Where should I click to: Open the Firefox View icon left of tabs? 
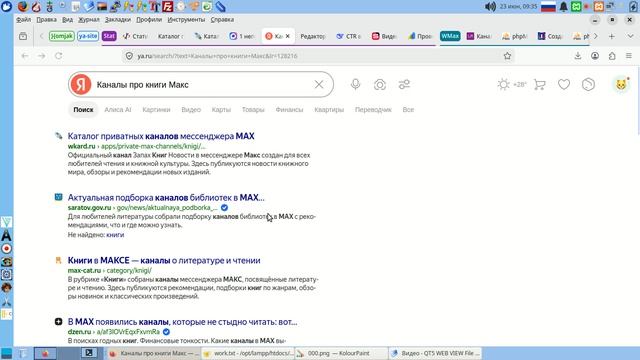23,36
